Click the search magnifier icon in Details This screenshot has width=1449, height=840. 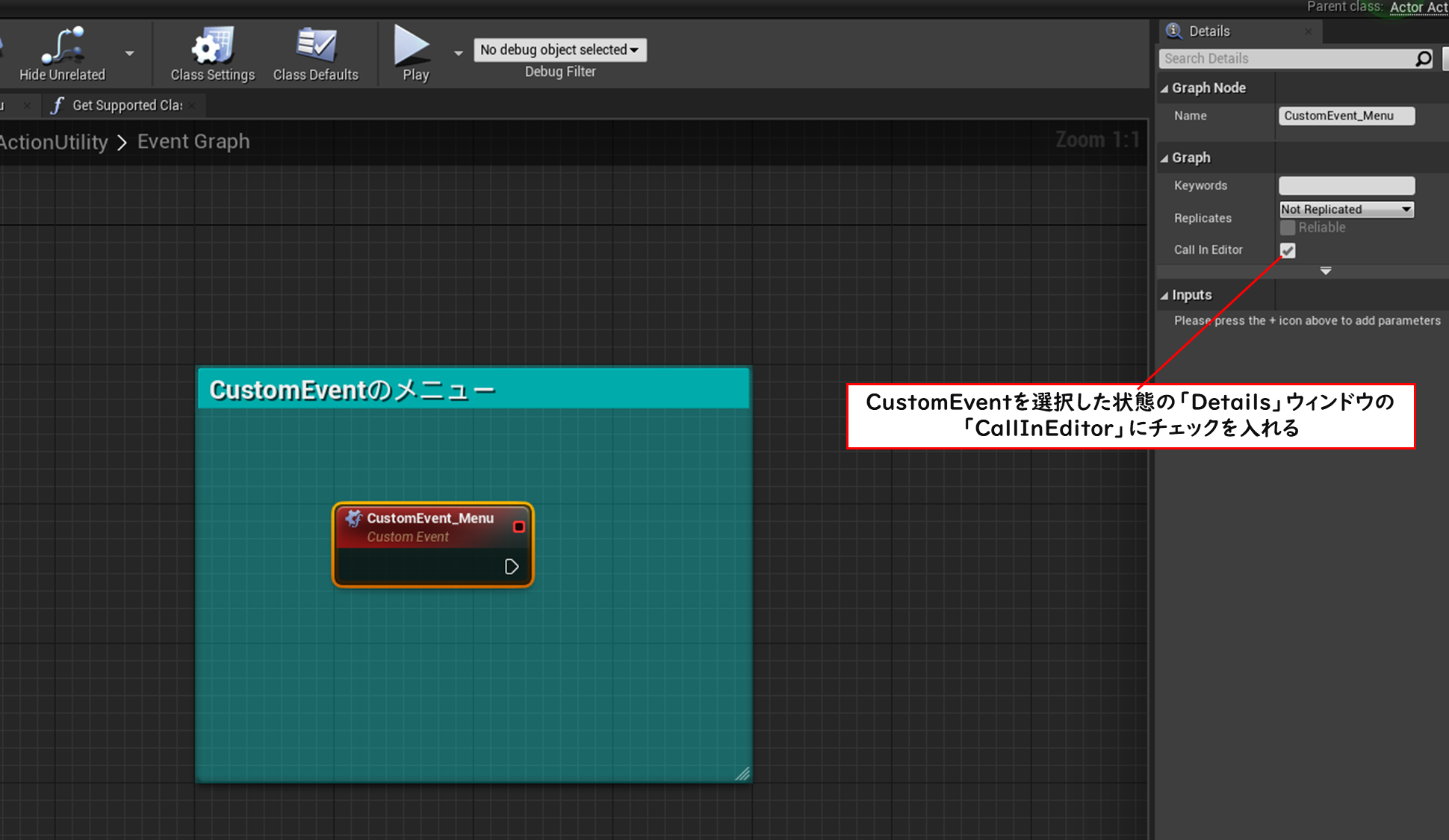[1424, 58]
